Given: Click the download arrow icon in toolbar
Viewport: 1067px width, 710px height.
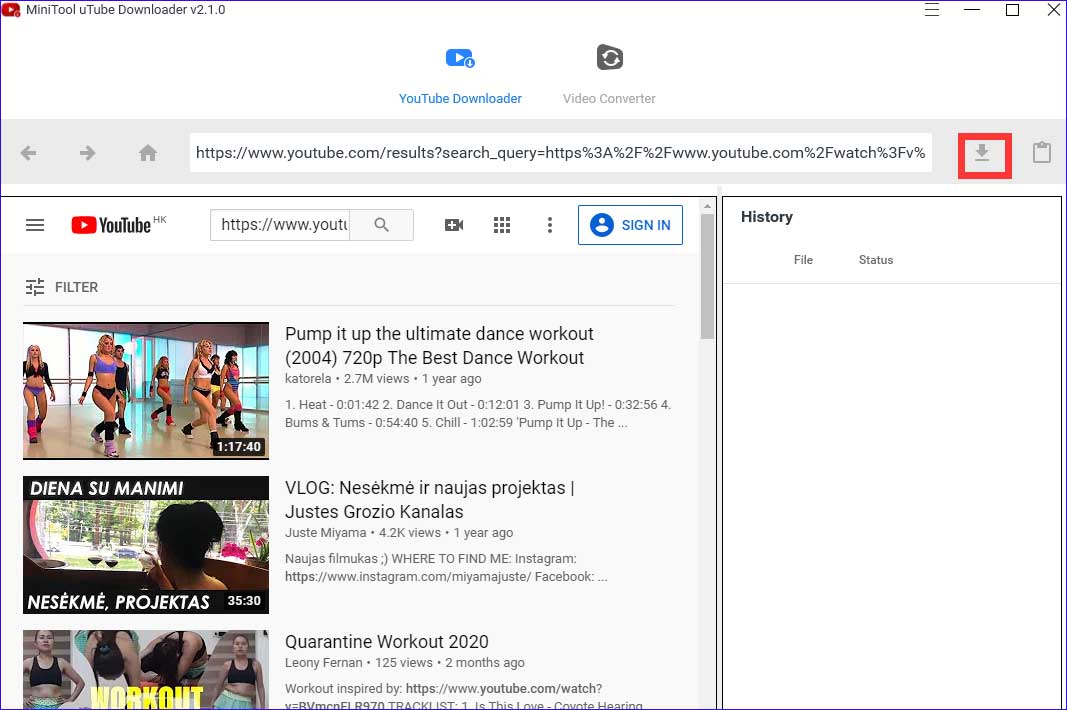Looking at the screenshot, I should [x=982, y=152].
